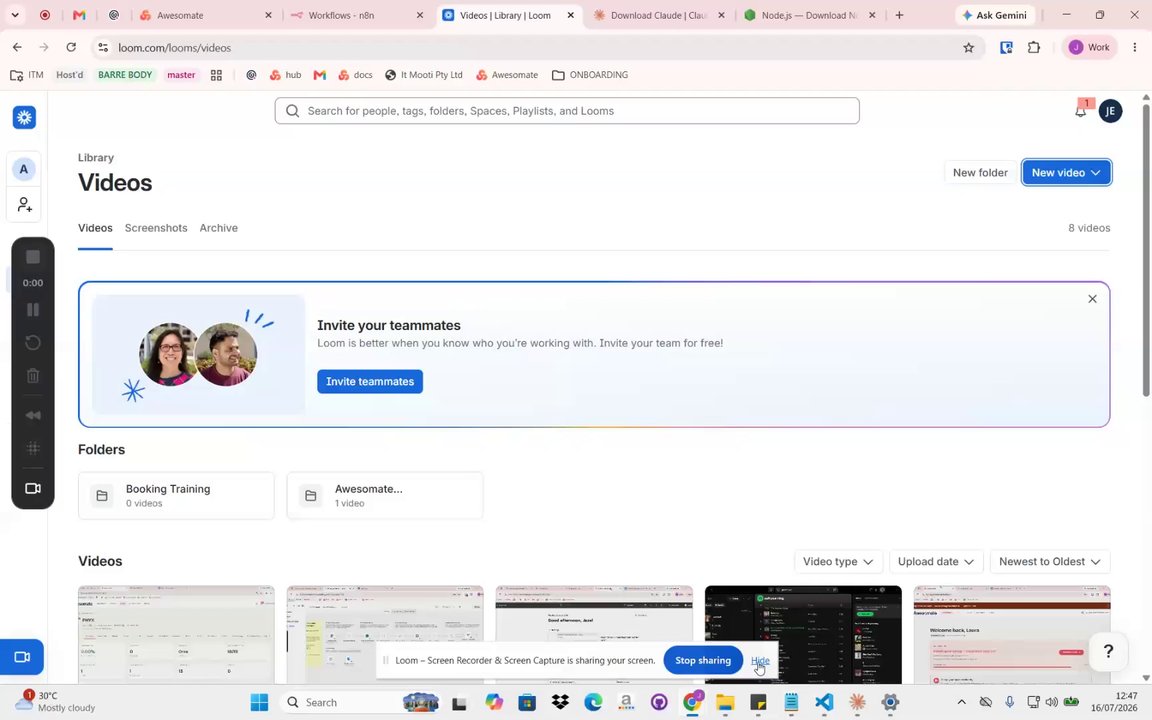
Task: Open the BARRE BODY bookmark
Action: click(x=125, y=75)
